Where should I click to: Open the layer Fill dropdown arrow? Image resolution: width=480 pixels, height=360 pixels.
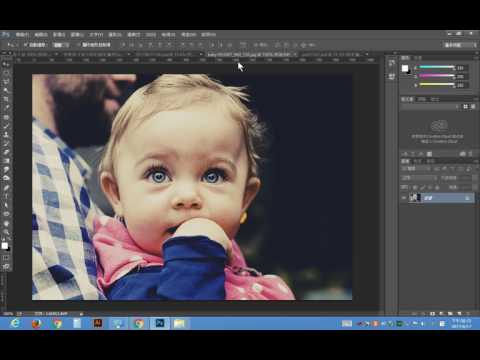click(x=475, y=187)
